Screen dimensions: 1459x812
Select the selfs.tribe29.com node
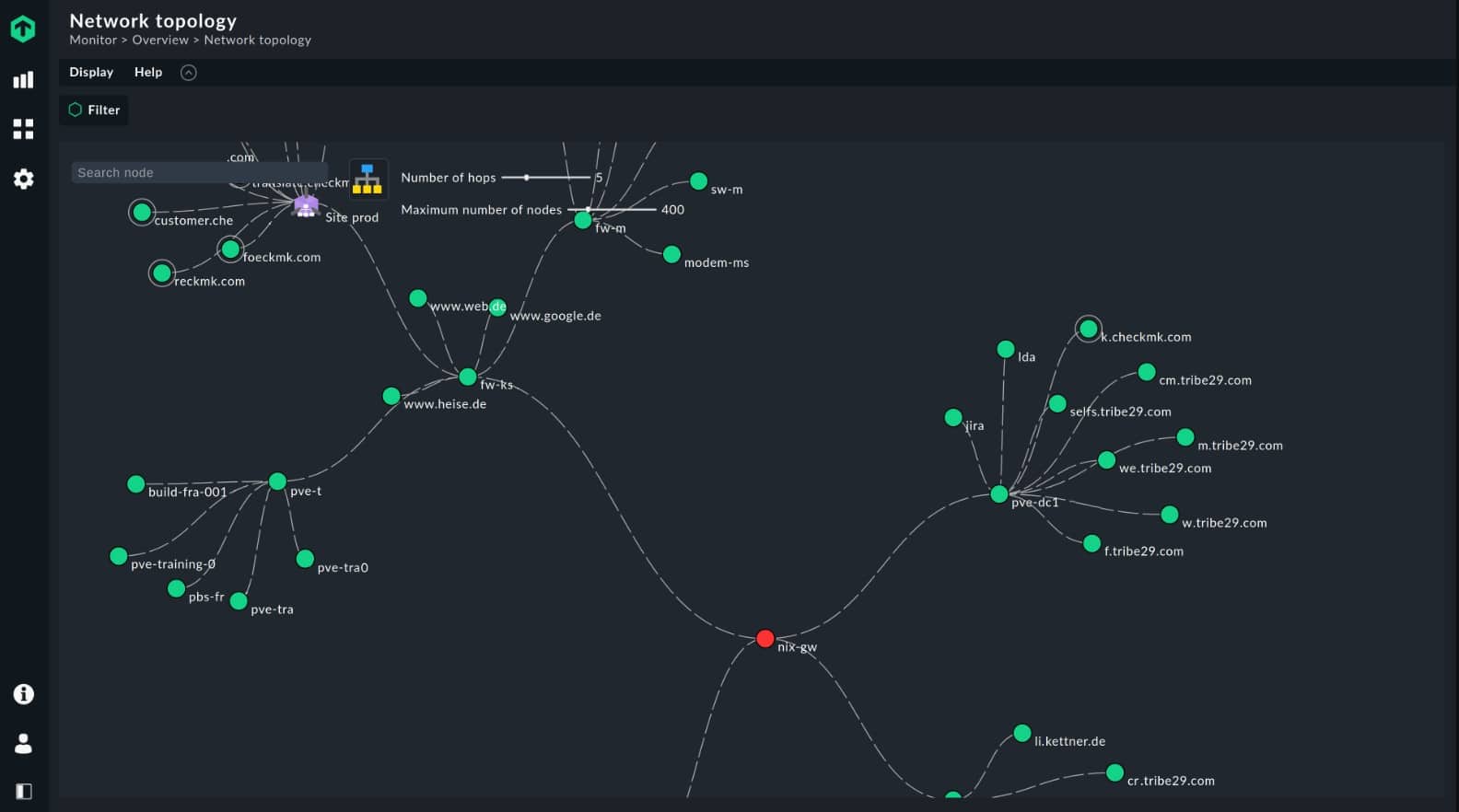[x=1057, y=403]
